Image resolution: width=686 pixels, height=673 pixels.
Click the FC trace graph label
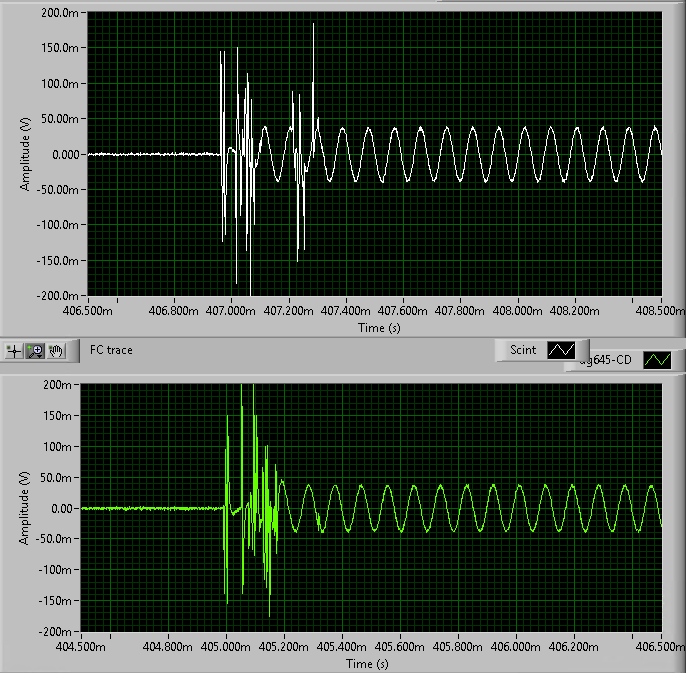click(x=111, y=350)
